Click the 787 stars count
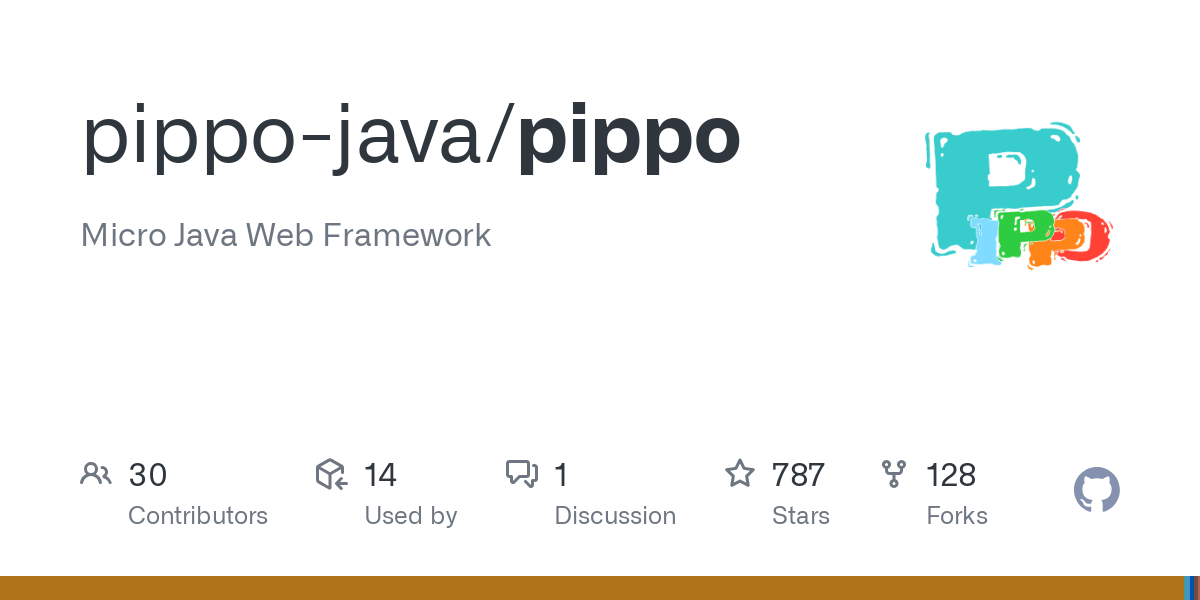This screenshot has width=1200, height=600. (x=798, y=475)
